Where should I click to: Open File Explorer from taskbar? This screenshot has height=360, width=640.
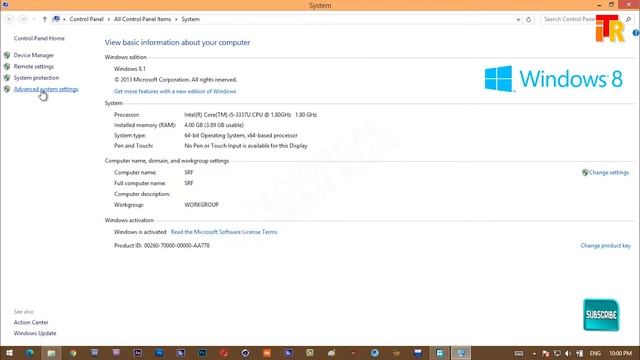[51, 353]
